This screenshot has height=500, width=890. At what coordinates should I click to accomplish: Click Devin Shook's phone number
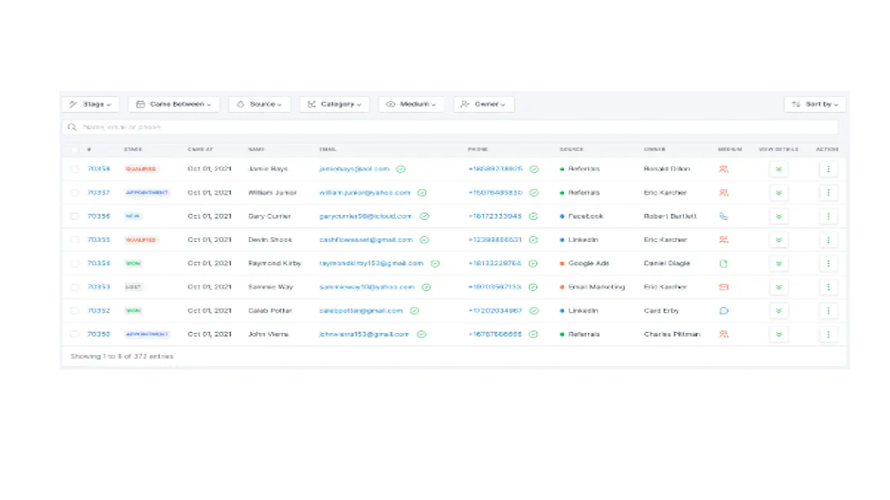pos(495,240)
